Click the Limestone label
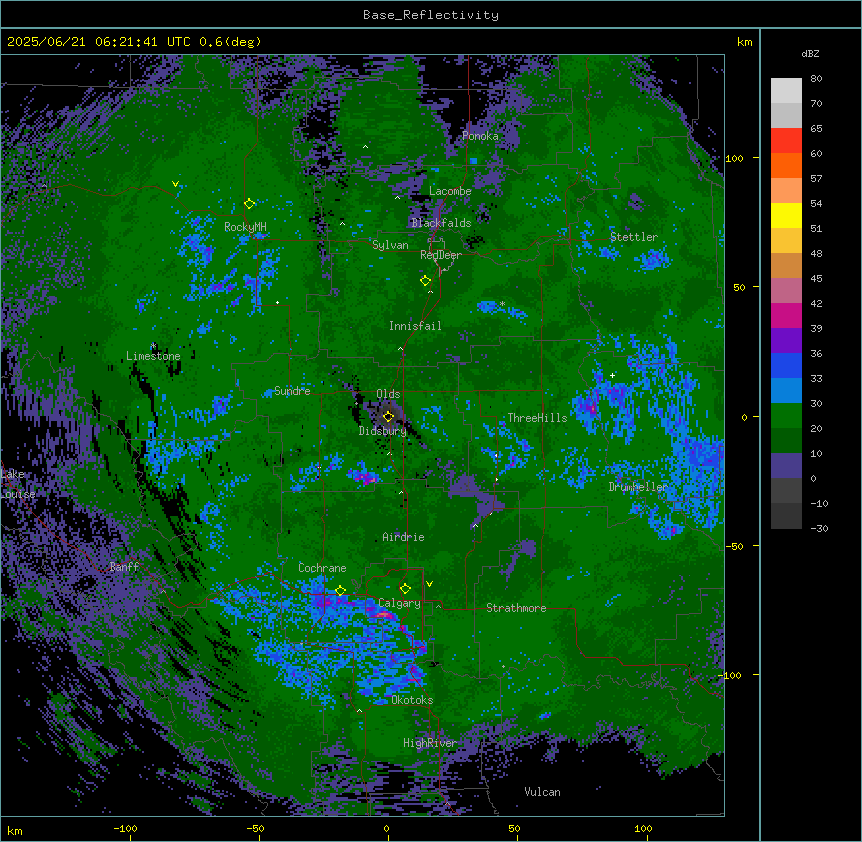862x842 pixels. 153,356
